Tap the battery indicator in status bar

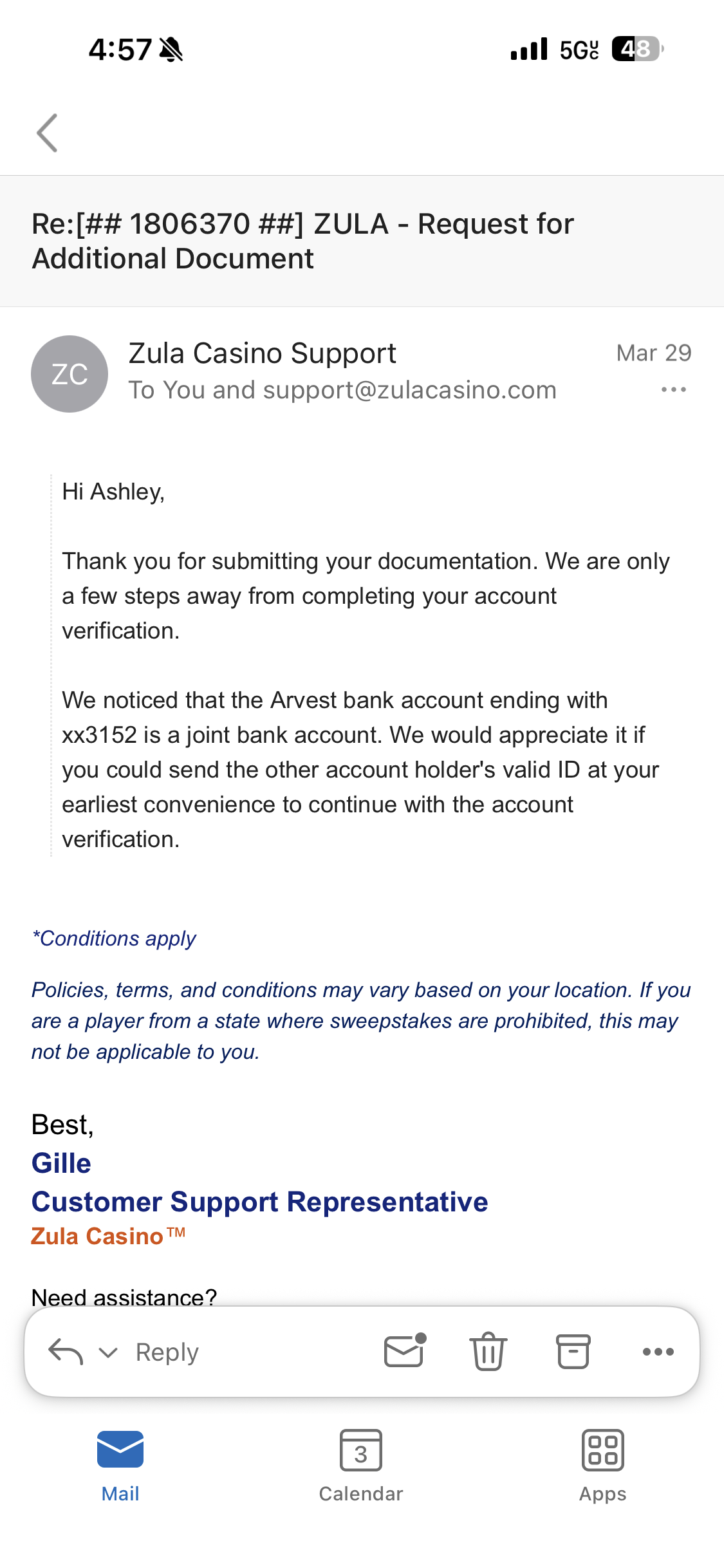[x=636, y=49]
